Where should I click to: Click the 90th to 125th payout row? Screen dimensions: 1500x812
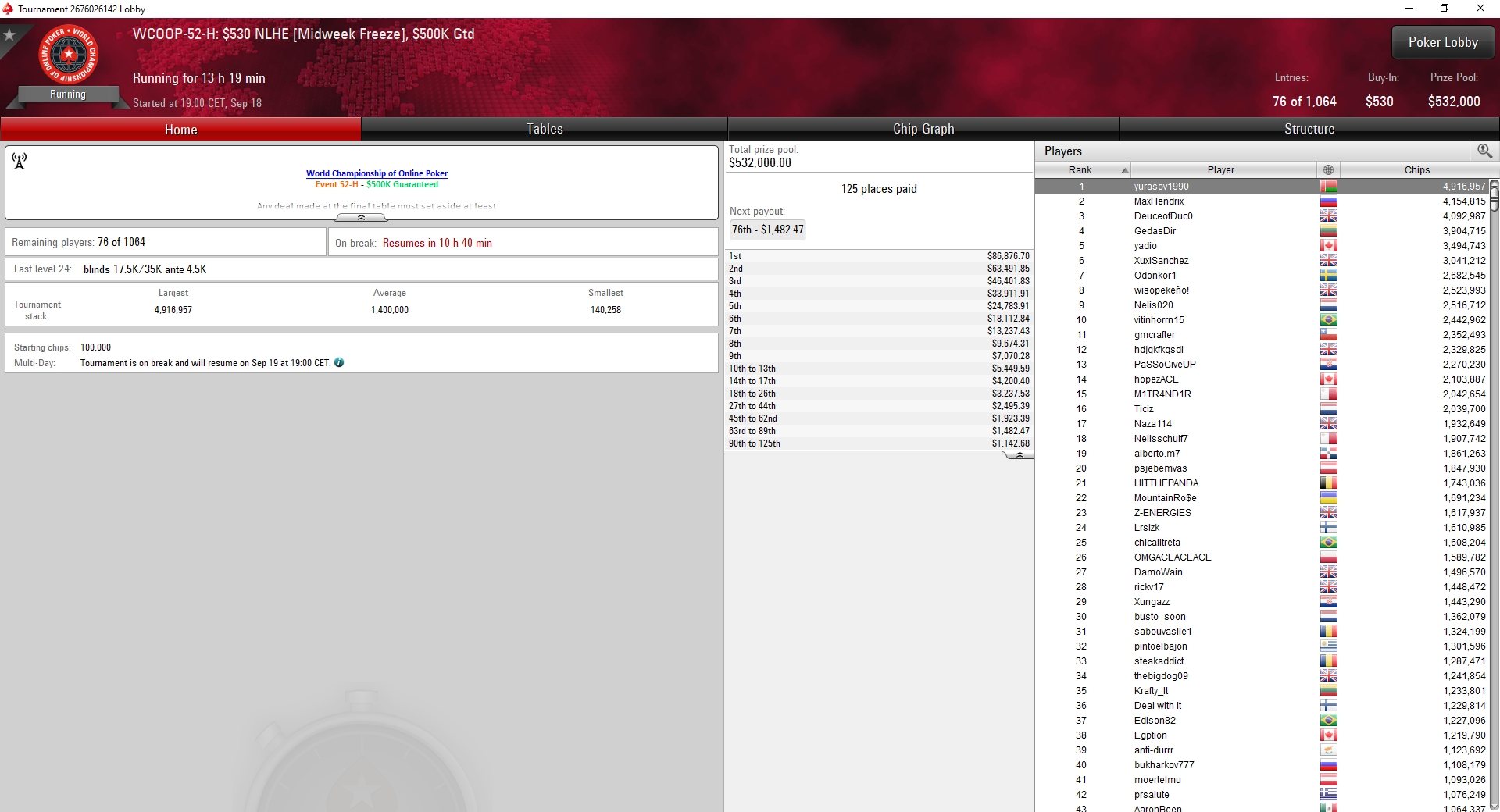[879, 443]
